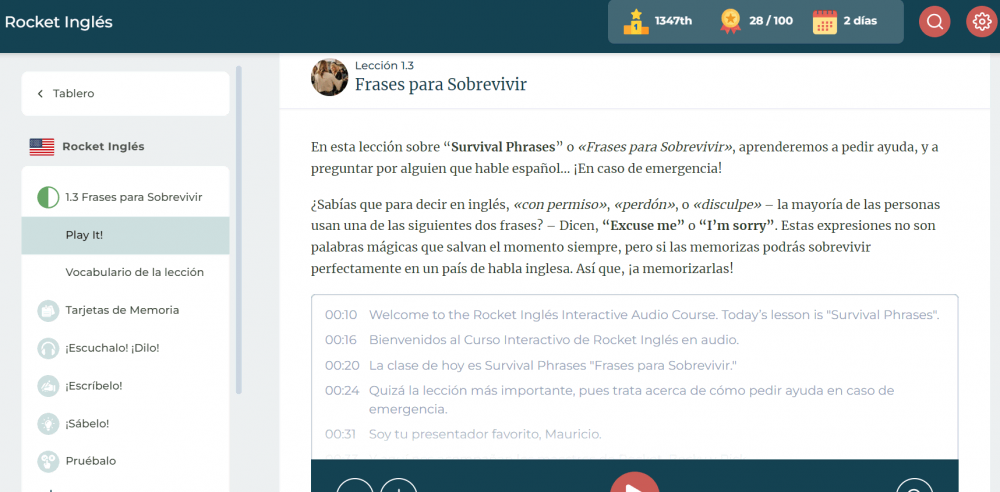Screen dimensions: 1000x492
Task: Click the Rocket Inglés logo title
Action: [59, 22]
